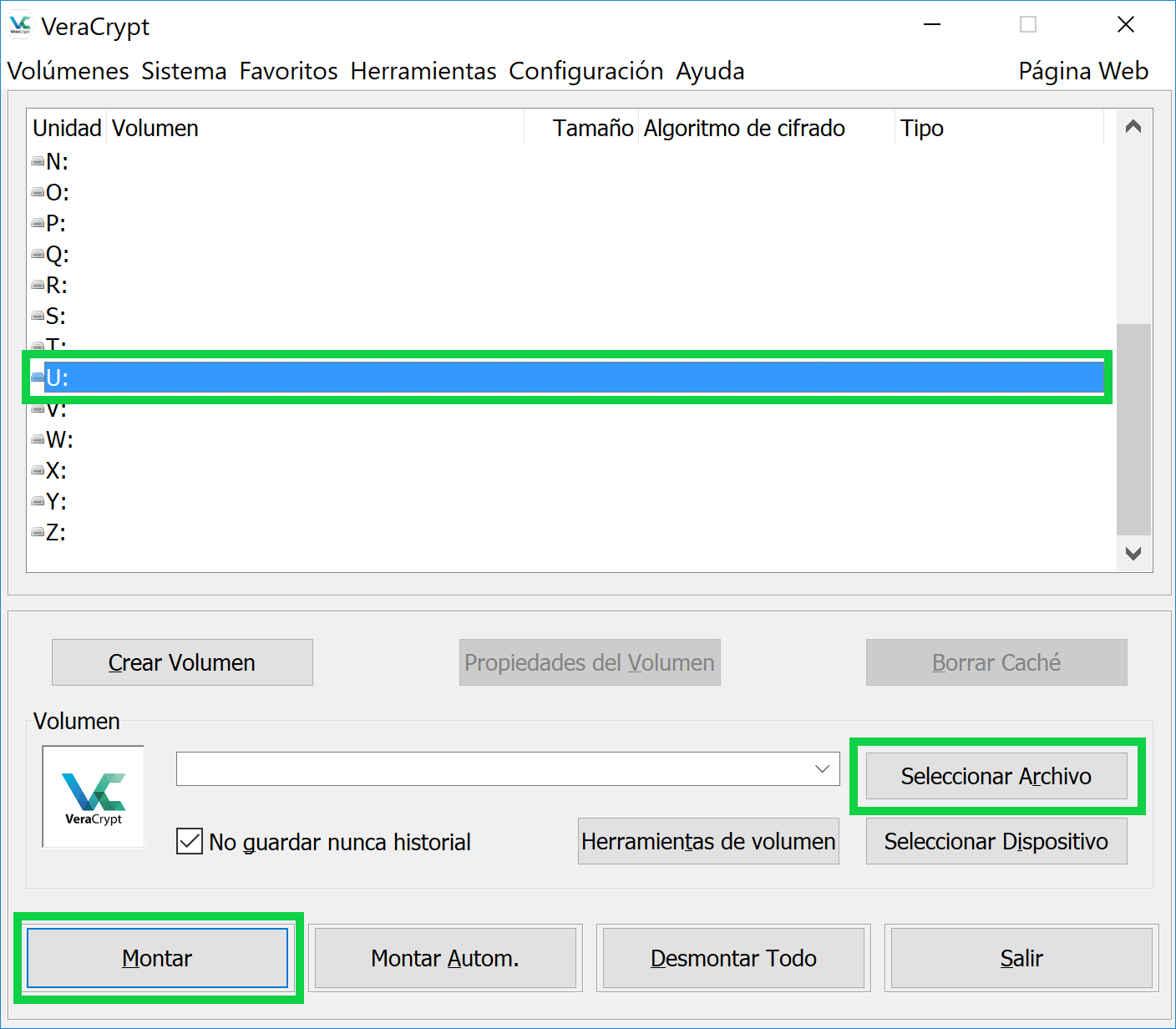Click the Montar Autom. button

click(x=445, y=958)
